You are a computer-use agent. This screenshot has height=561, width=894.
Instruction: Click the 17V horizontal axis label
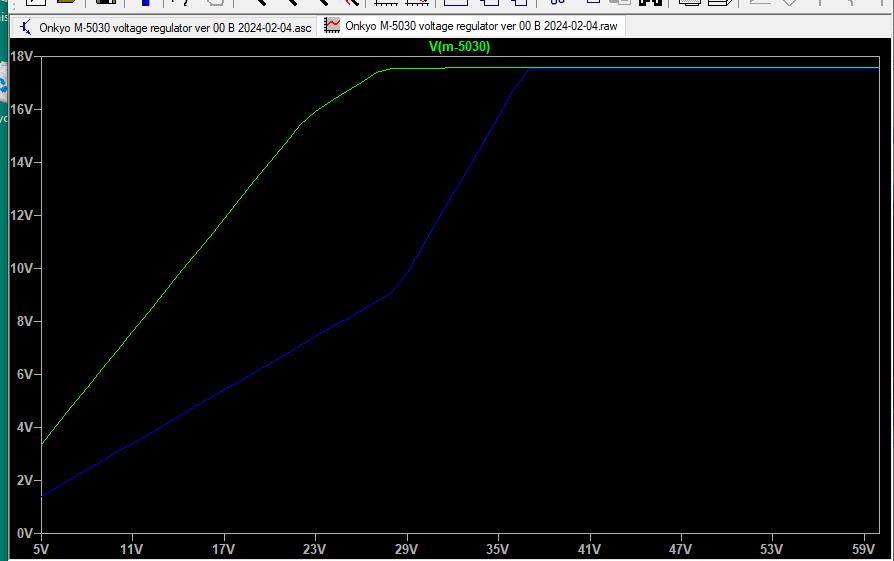[224, 549]
